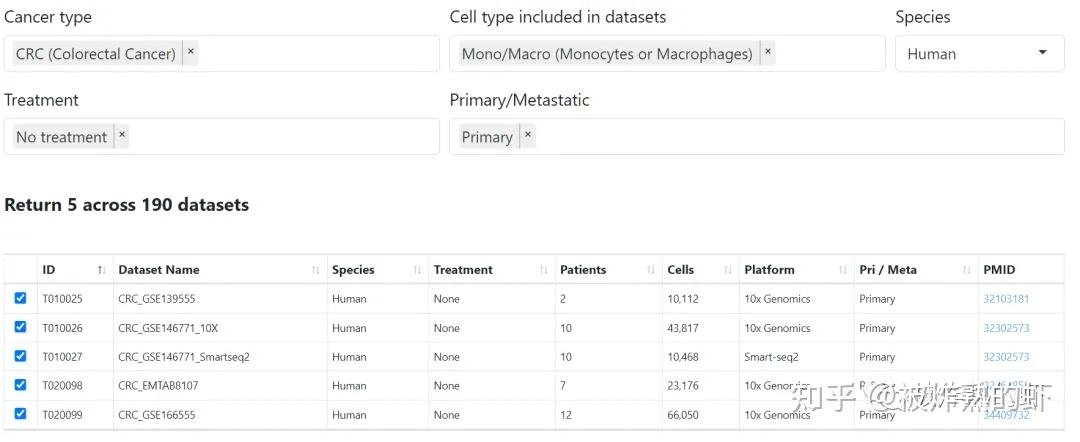Viewport: 1080px width, 442px height.
Task: Uncheck the CRC_GSE146771_Smartseq2 row checkbox
Action: point(20,356)
